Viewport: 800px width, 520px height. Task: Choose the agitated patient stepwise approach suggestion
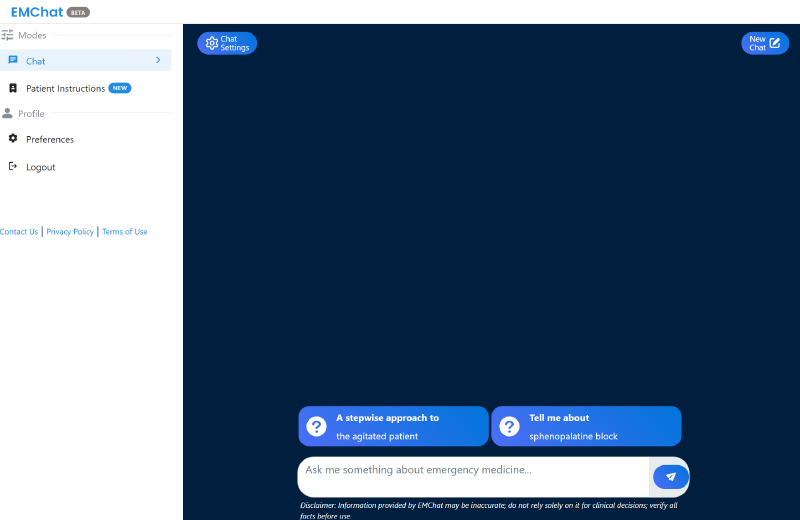[x=393, y=426]
